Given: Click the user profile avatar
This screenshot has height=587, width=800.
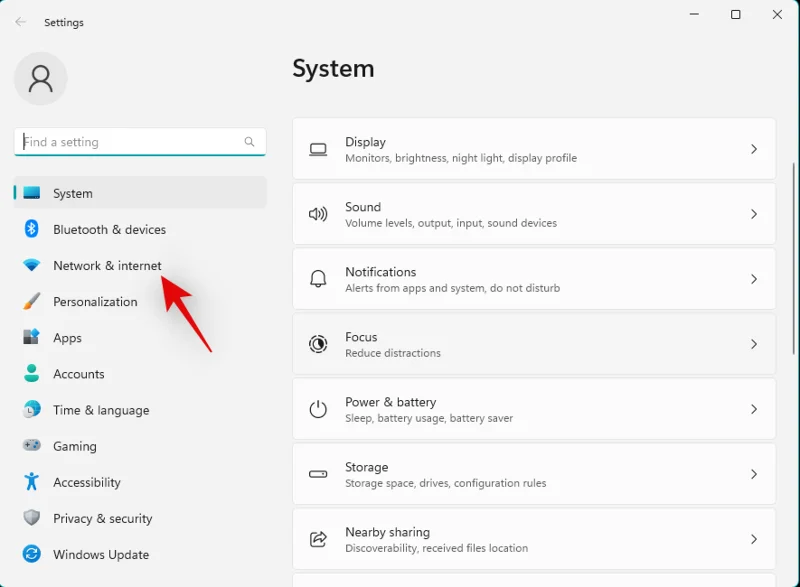Looking at the screenshot, I should 40,78.
